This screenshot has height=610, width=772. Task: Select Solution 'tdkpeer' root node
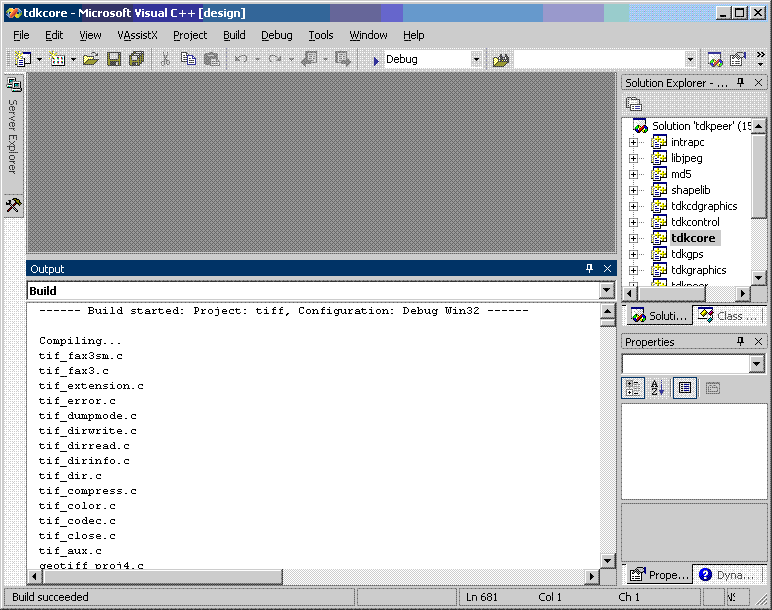pyautogui.click(x=701, y=126)
